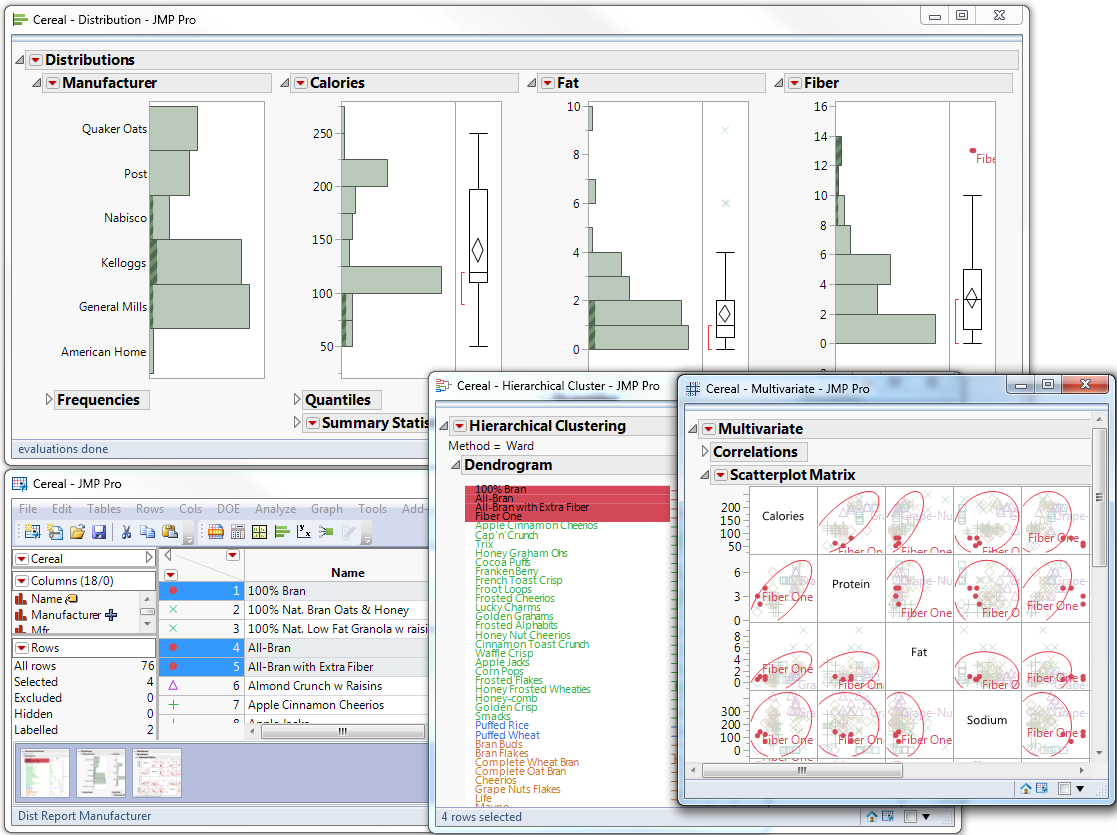Click the Name column header
The width and height of the screenshot is (1117, 835).
(x=348, y=573)
